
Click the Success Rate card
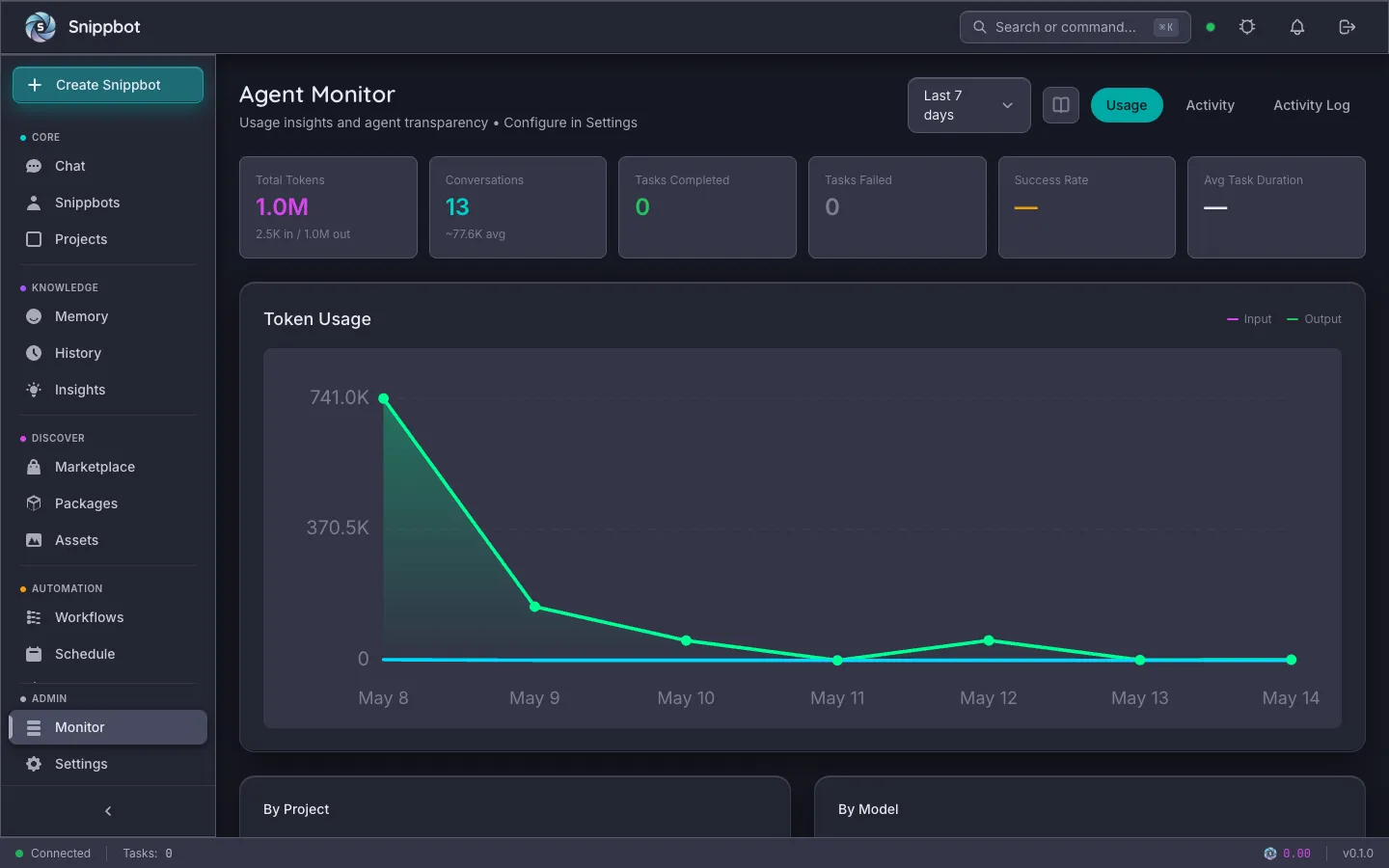[x=1087, y=207]
